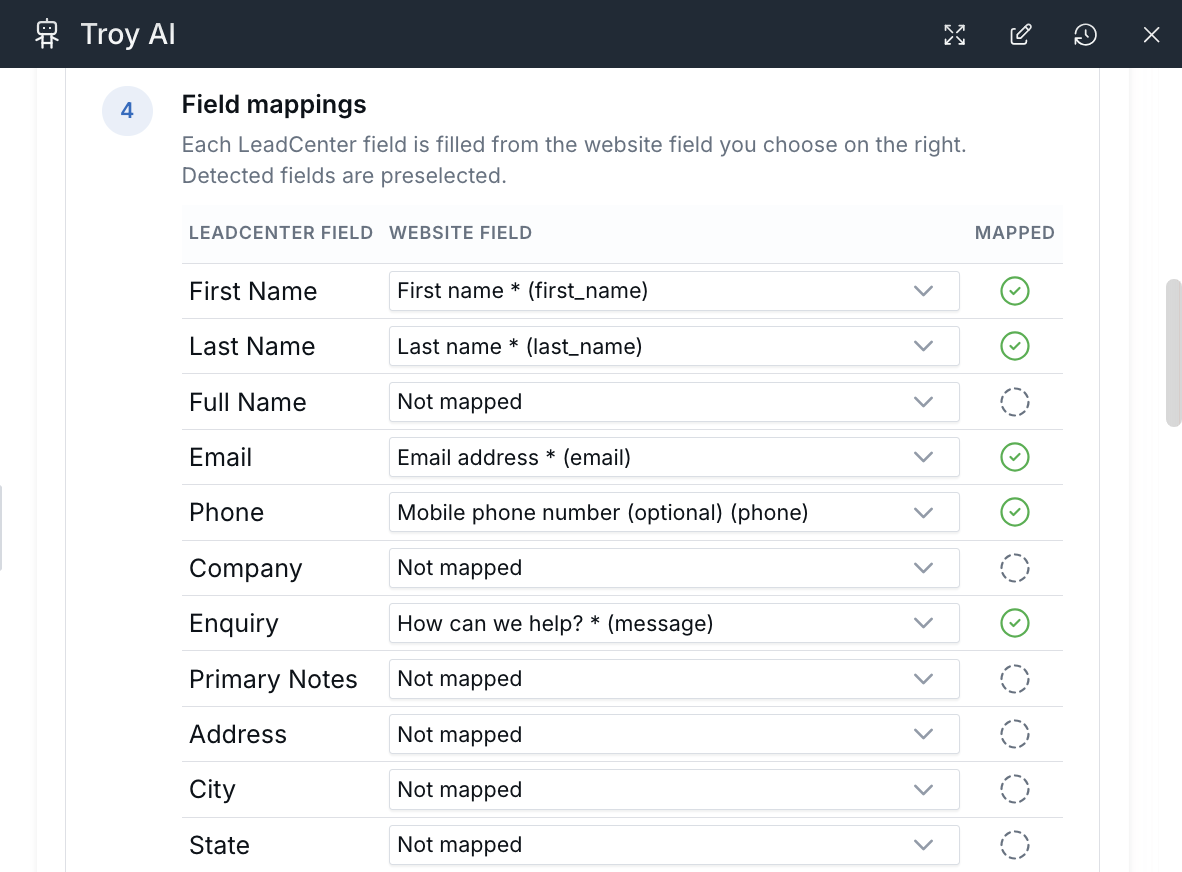Click the unmapped dashed circle for City
Viewport: 1182px width, 872px height.
coord(1015,789)
